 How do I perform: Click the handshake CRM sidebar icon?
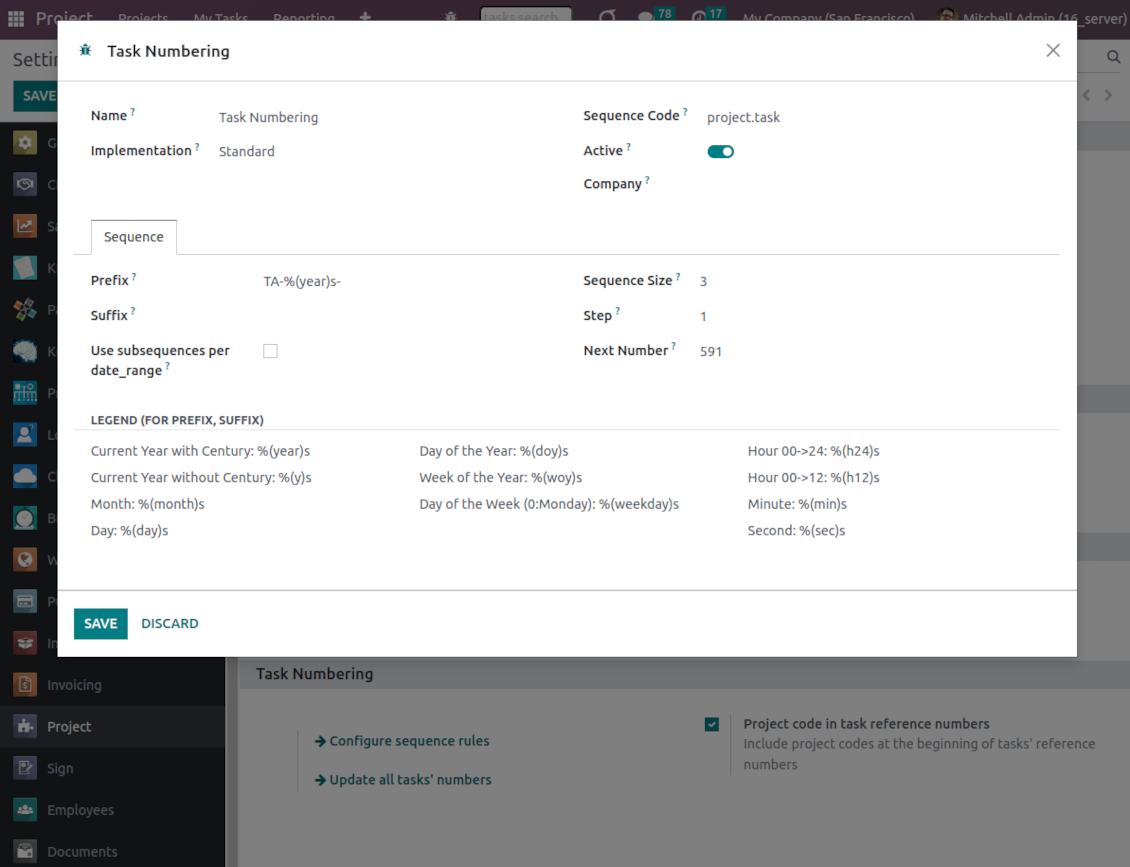(25, 184)
